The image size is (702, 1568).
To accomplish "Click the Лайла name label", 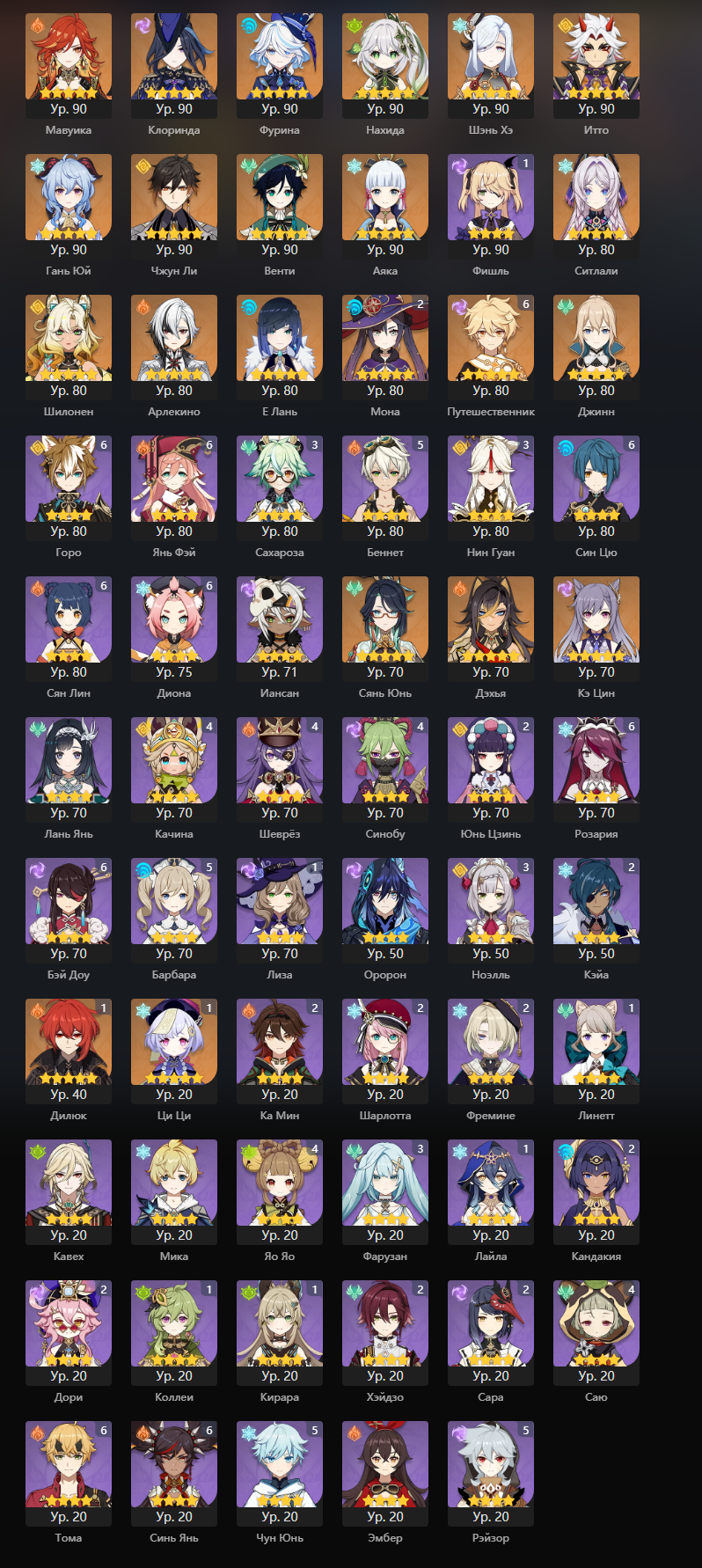I will 491,1257.
